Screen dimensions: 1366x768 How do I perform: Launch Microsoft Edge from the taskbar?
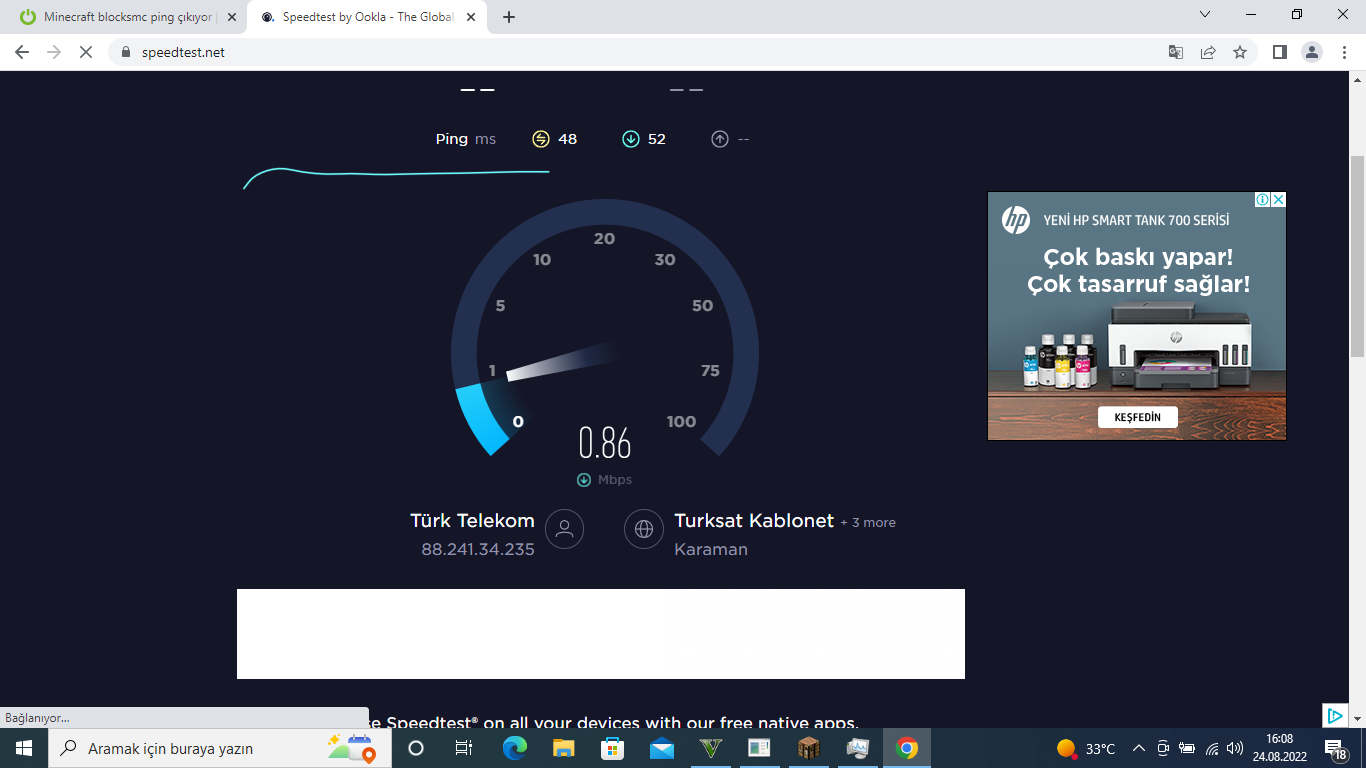pyautogui.click(x=515, y=748)
